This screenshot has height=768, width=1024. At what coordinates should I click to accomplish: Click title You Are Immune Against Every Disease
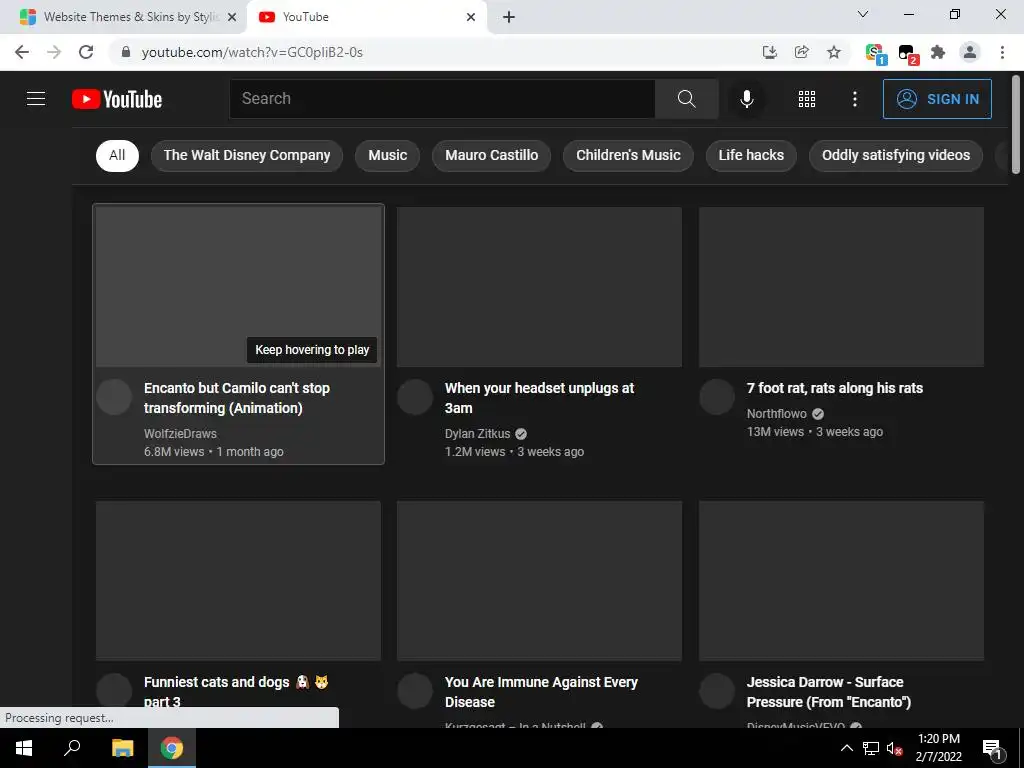pos(541,692)
